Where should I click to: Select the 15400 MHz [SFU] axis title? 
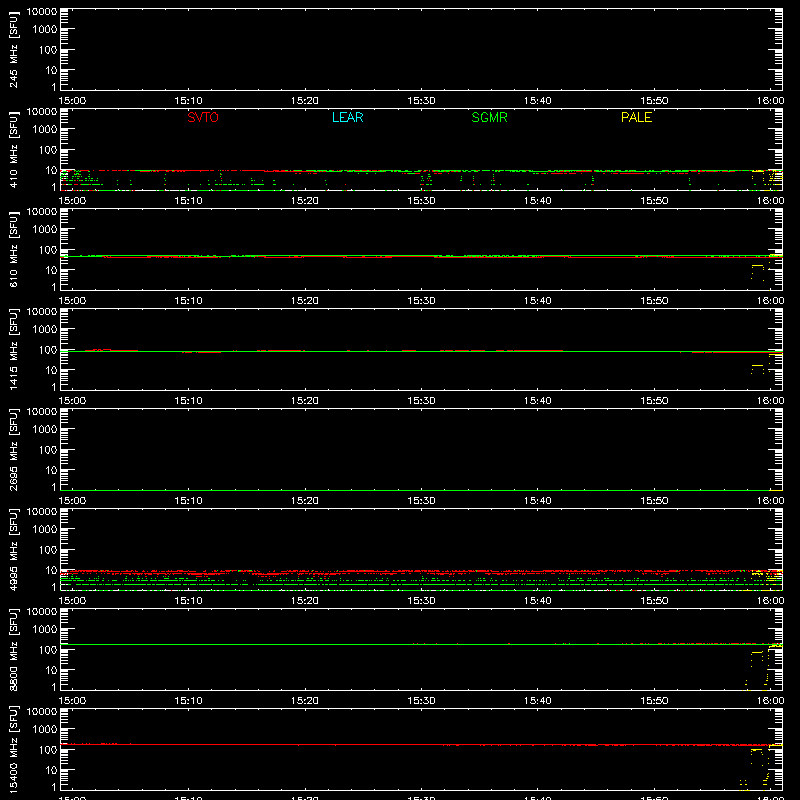(x=14, y=750)
